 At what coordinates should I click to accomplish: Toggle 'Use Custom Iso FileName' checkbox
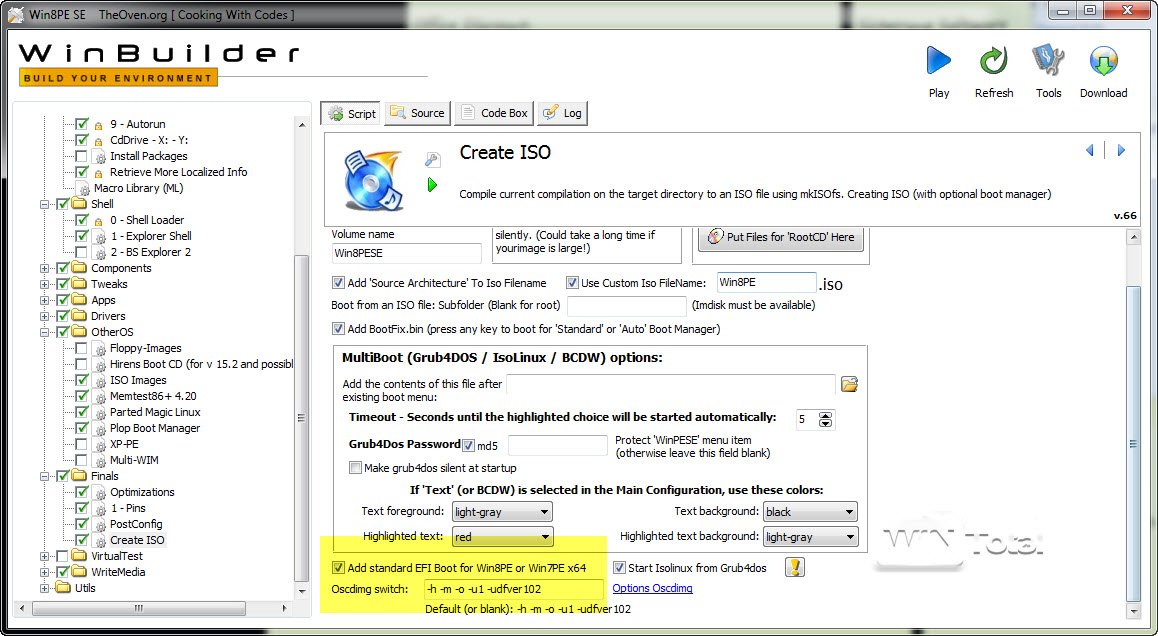pos(572,283)
